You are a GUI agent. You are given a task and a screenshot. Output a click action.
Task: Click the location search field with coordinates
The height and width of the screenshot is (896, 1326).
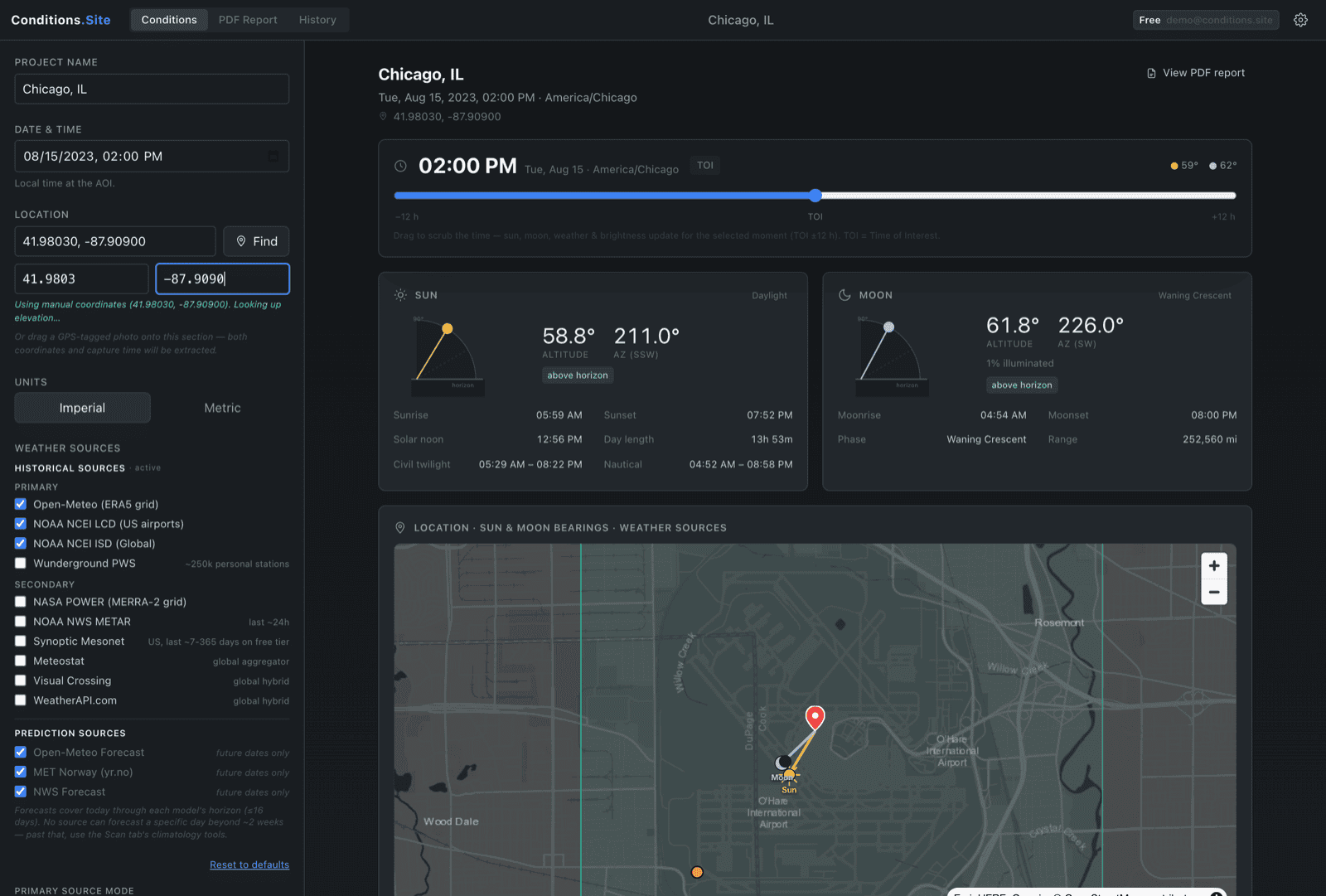click(115, 241)
